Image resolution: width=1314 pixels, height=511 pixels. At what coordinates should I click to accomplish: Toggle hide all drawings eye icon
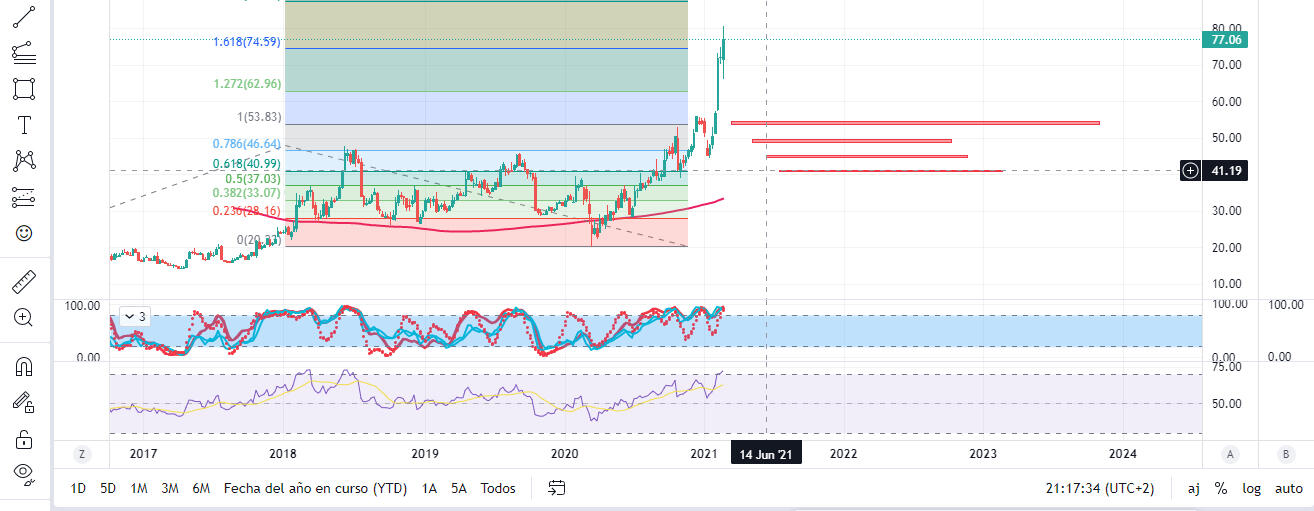tap(23, 472)
